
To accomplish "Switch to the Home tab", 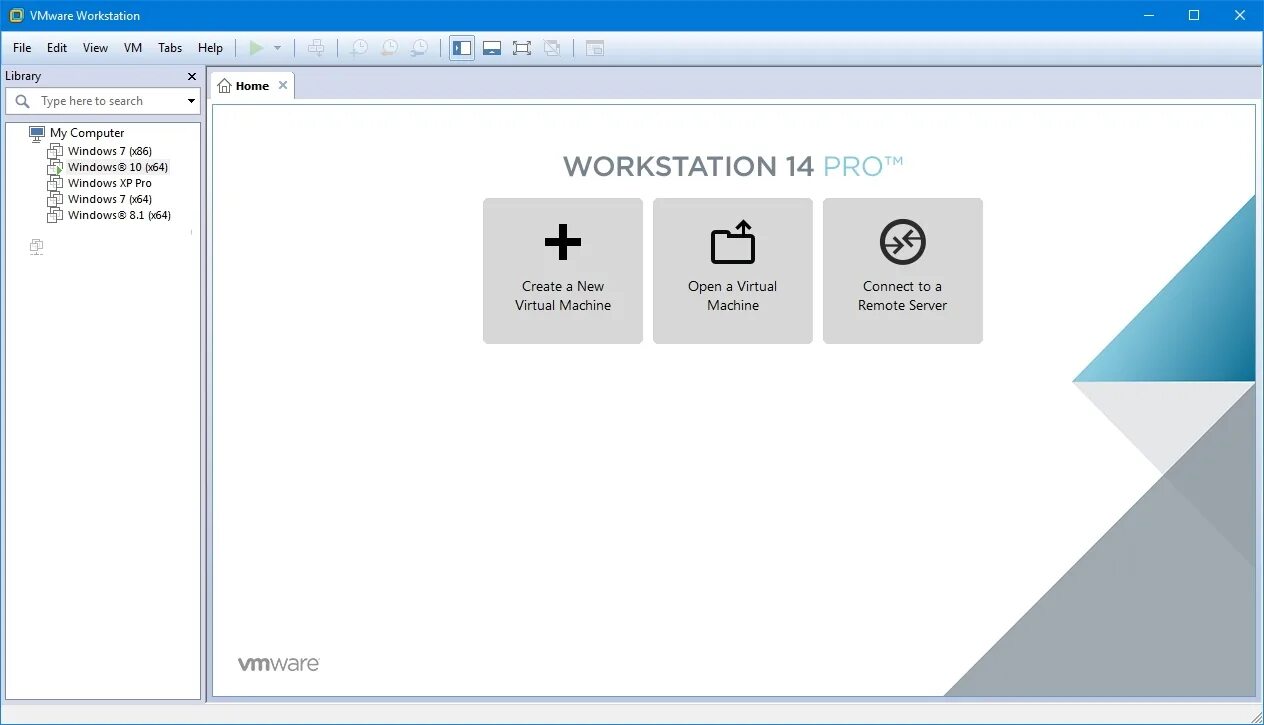I will 251,85.
